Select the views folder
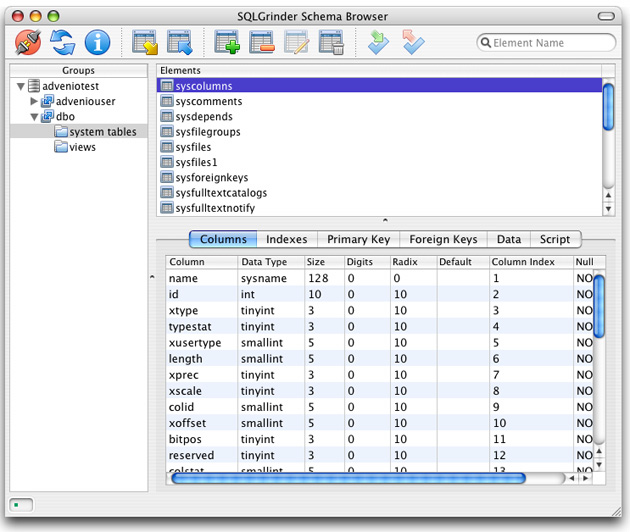 tap(75, 147)
